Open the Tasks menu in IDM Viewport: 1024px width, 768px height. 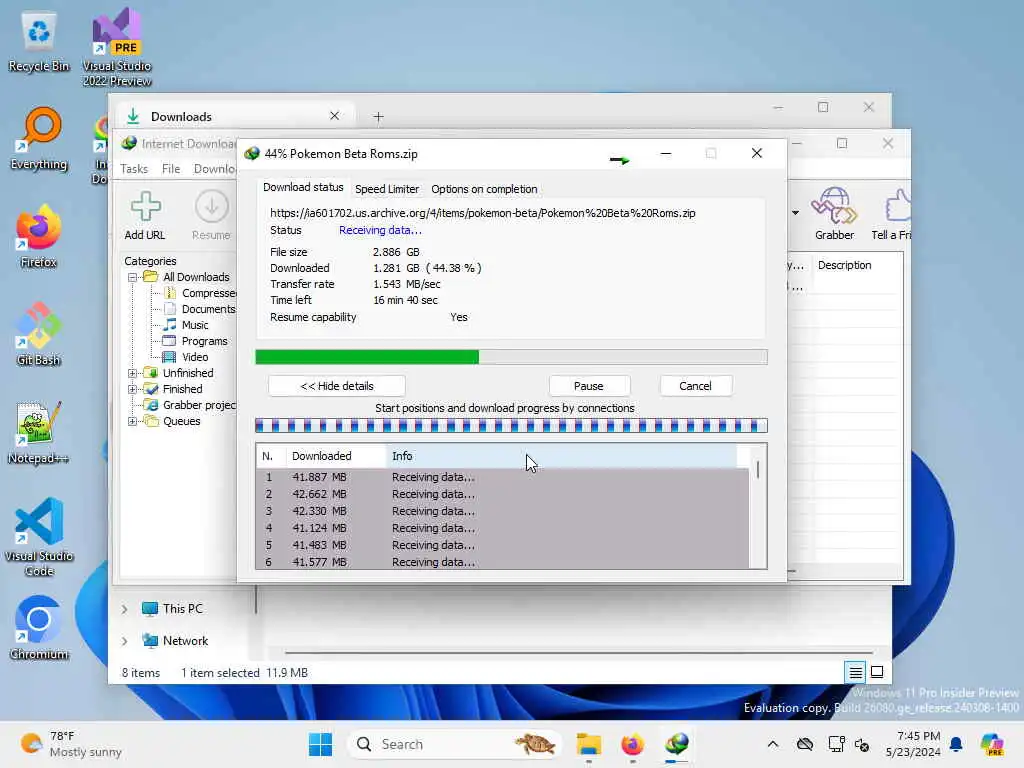tap(134, 168)
